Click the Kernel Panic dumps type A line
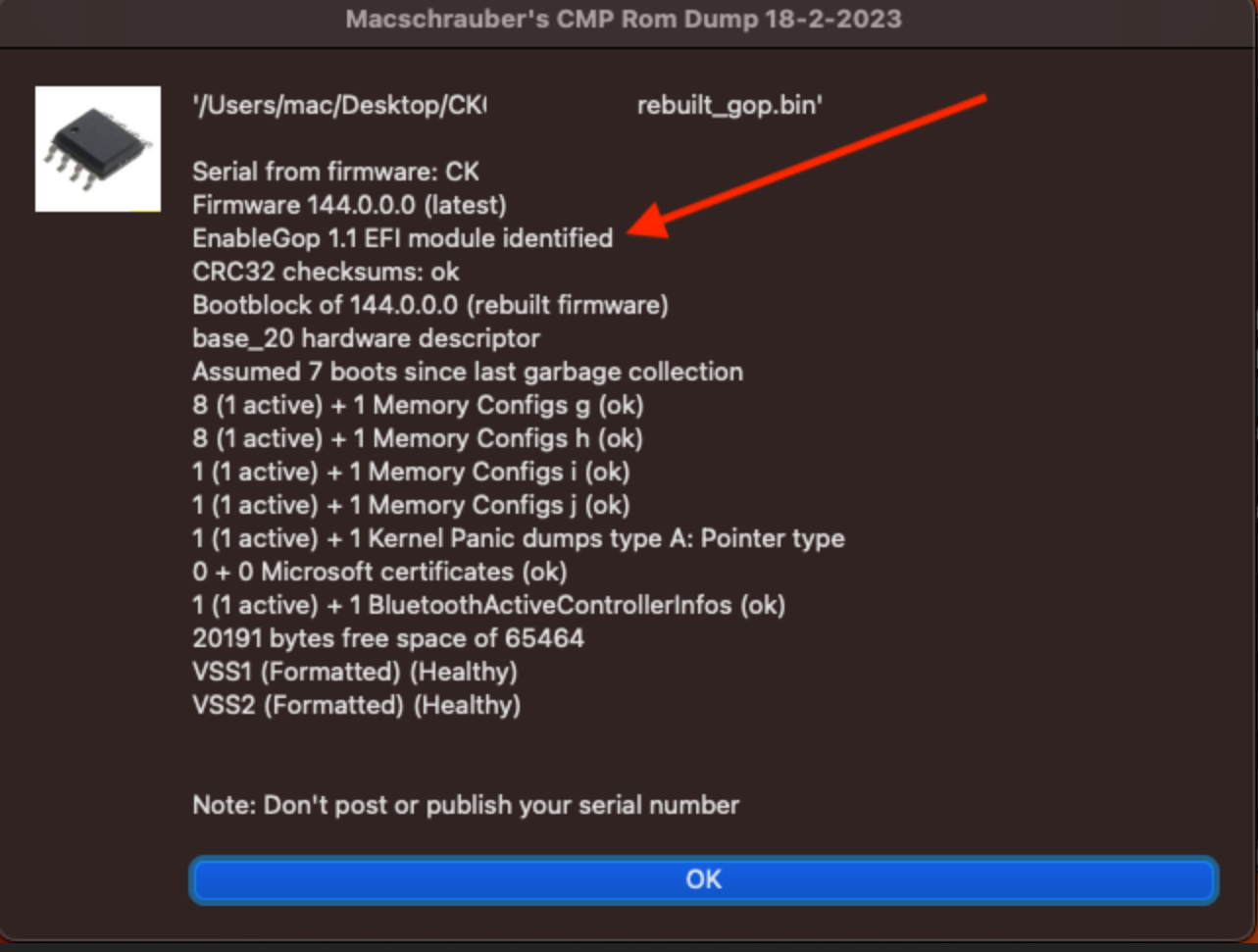Image resolution: width=1258 pixels, height=952 pixels. (519, 538)
